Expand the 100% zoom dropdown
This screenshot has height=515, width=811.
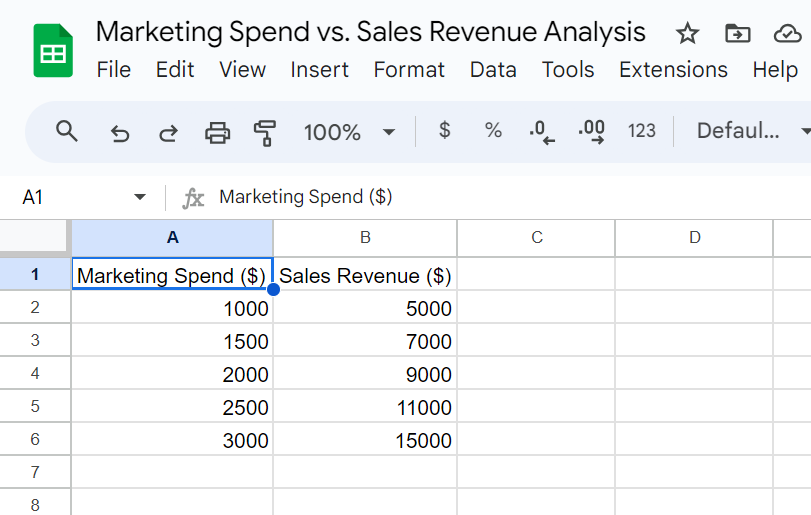click(348, 132)
